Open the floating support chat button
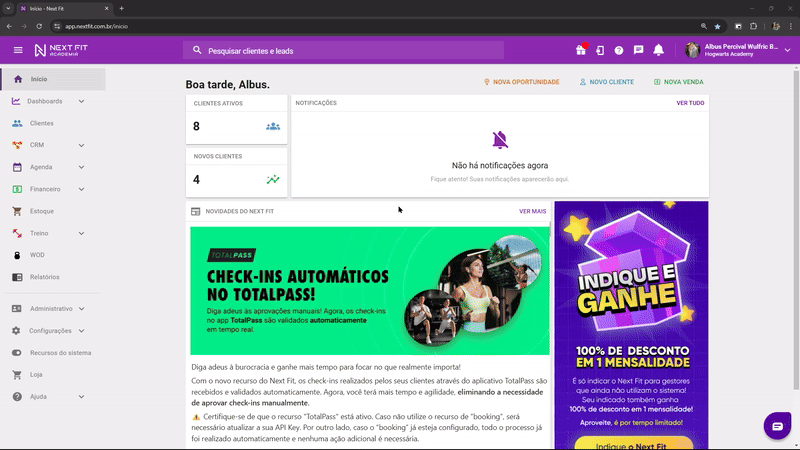 (777, 426)
